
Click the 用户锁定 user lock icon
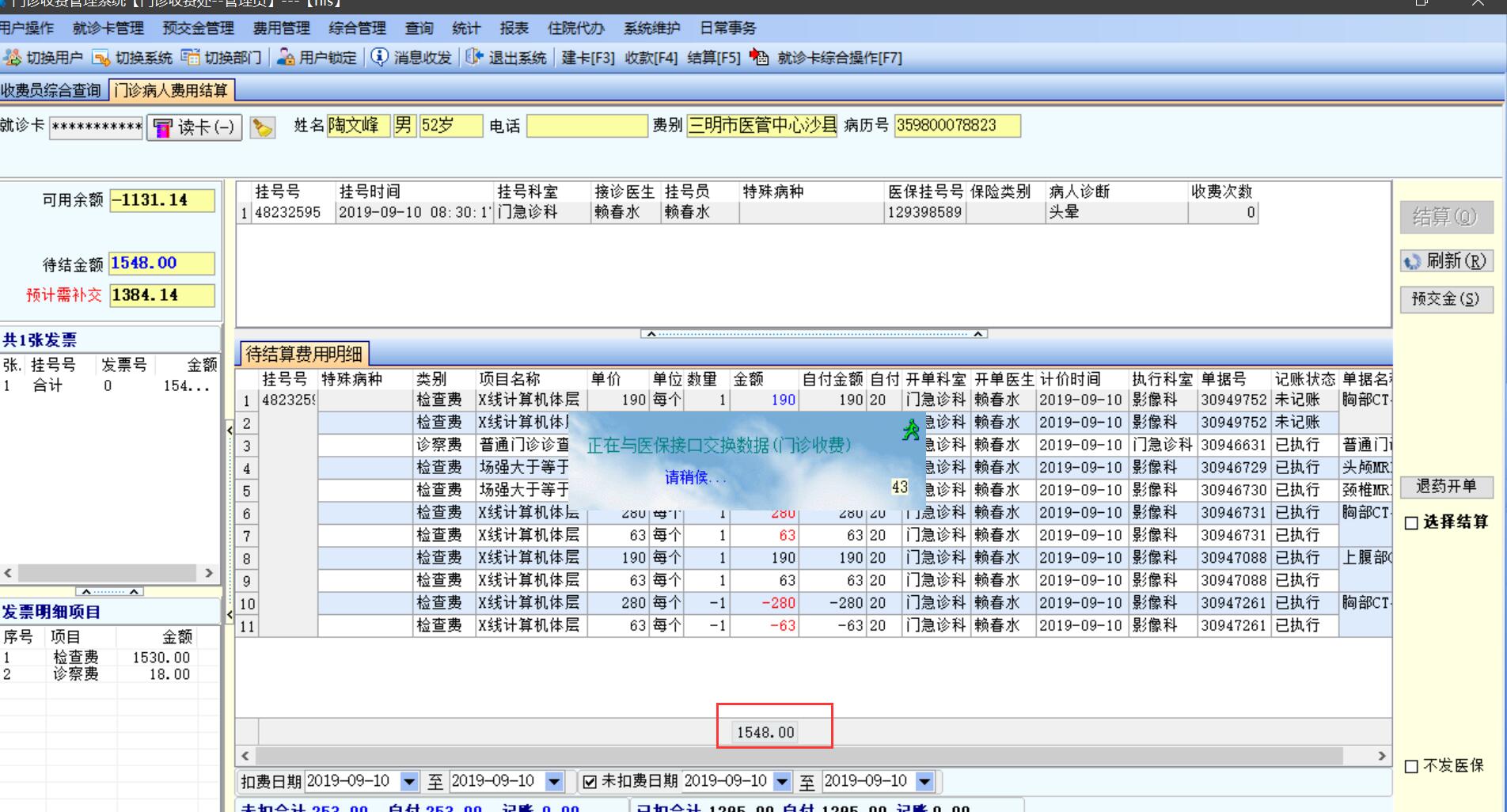pos(286,58)
